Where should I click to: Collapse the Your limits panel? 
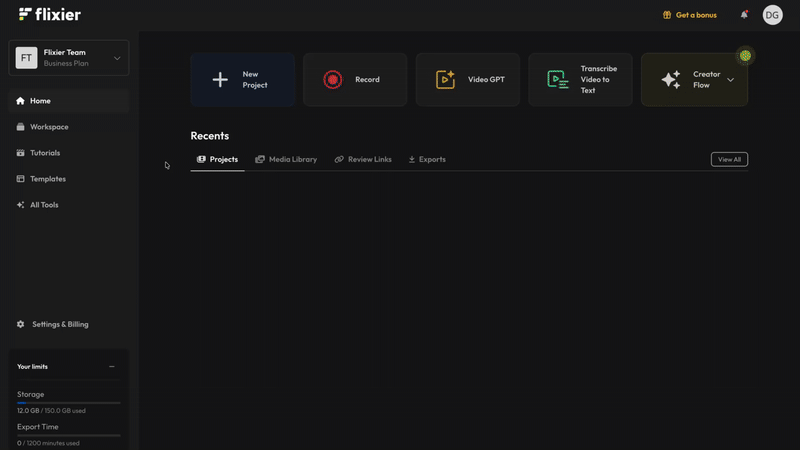click(111, 367)
